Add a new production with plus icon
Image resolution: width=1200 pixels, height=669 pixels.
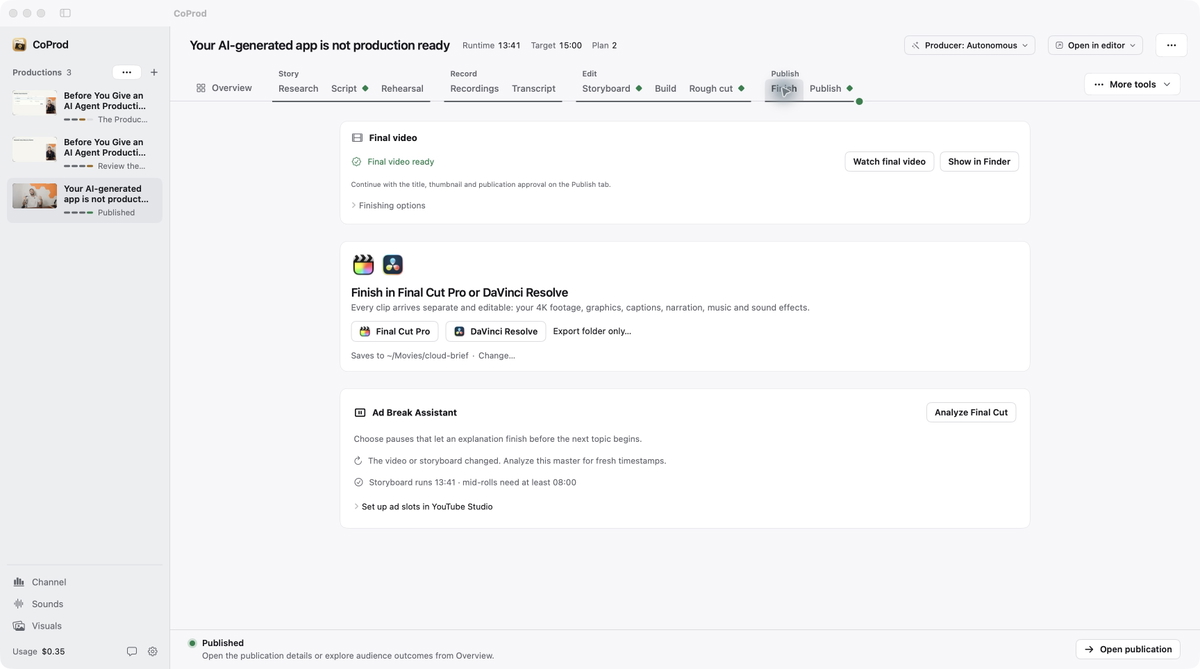154,72
